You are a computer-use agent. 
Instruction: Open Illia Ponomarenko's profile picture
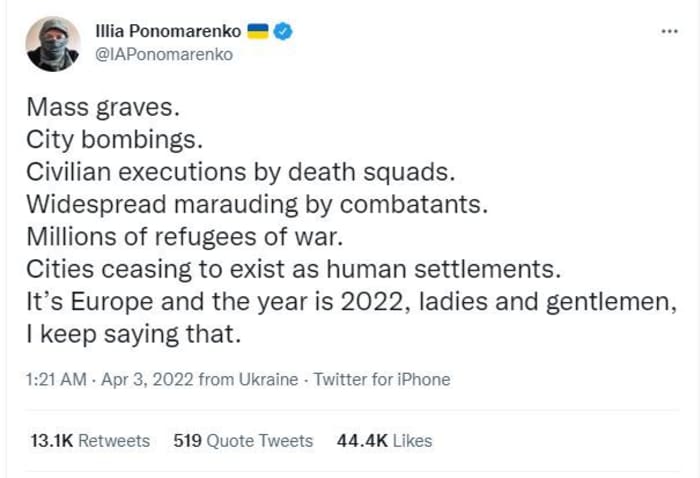point(53,44)
